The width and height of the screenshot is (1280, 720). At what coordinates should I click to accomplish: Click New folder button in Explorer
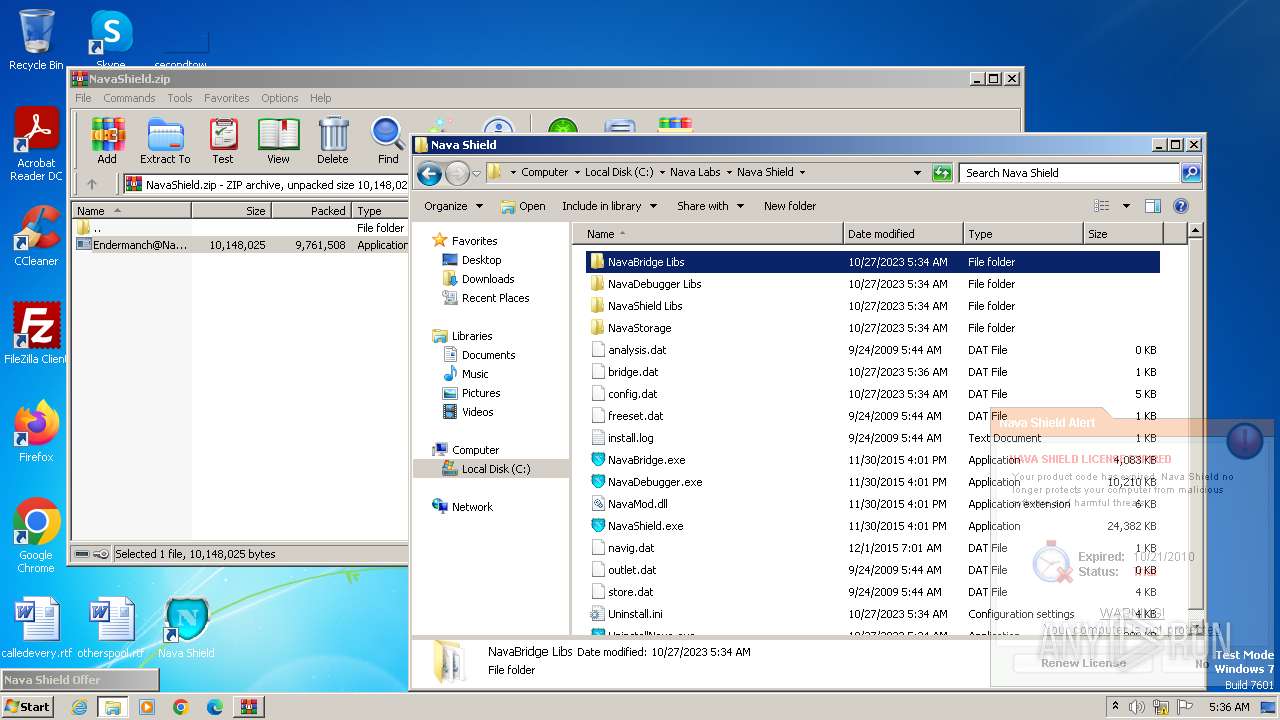[790, 206]
